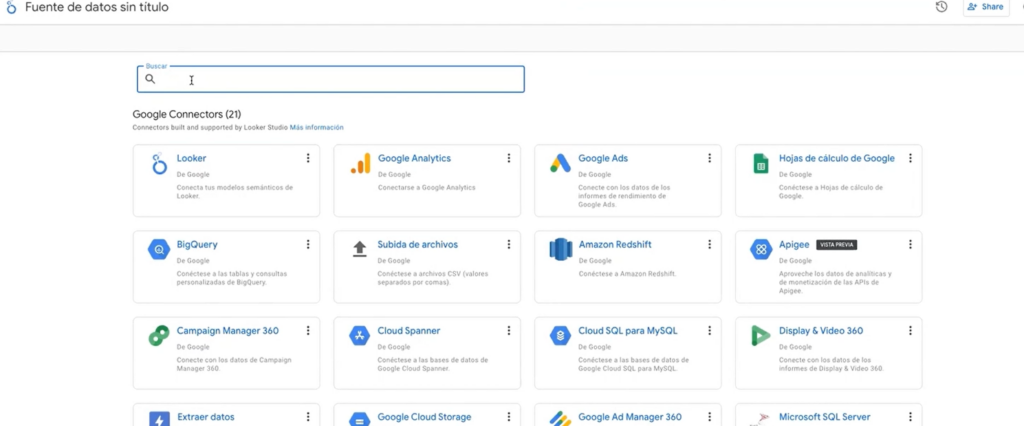Click the BigQuery hexagon icon

click(x=159, y=250)
